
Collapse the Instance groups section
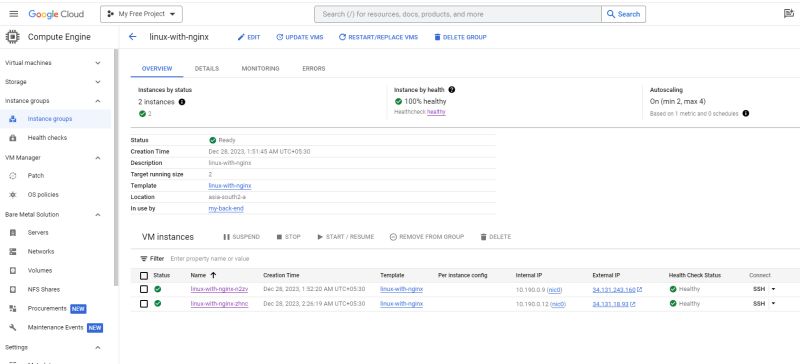[x=98, y=101]
